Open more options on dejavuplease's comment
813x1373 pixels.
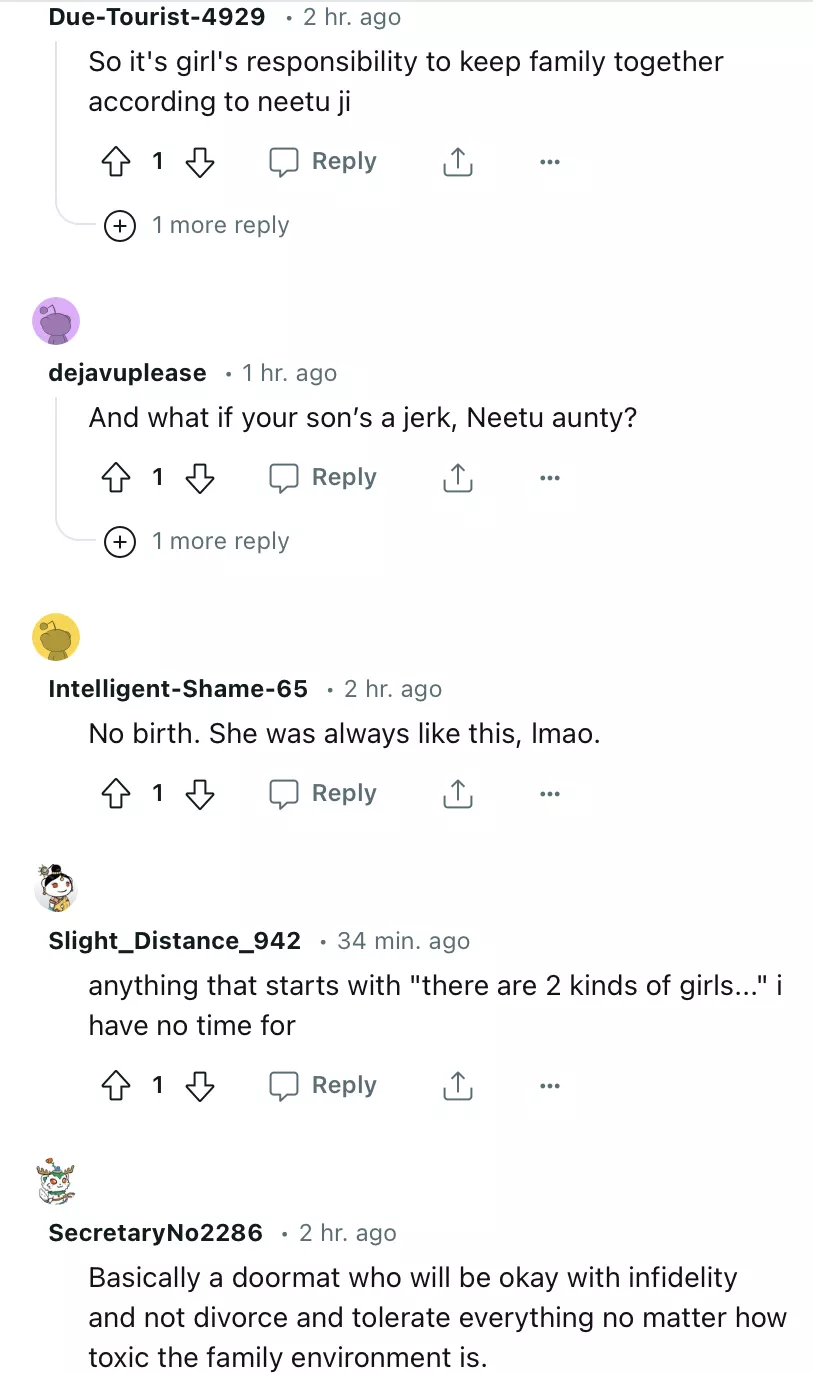pyautogui.click(x=549, y=478)
